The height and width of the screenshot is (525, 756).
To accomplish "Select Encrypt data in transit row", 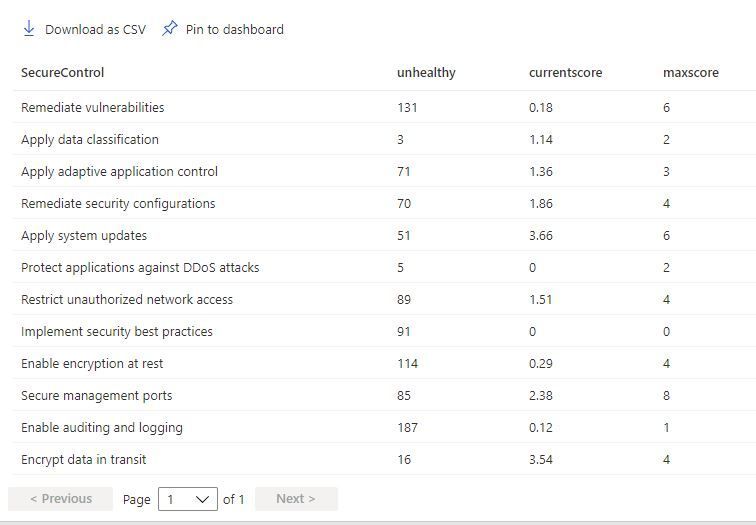I will (384, 459).
